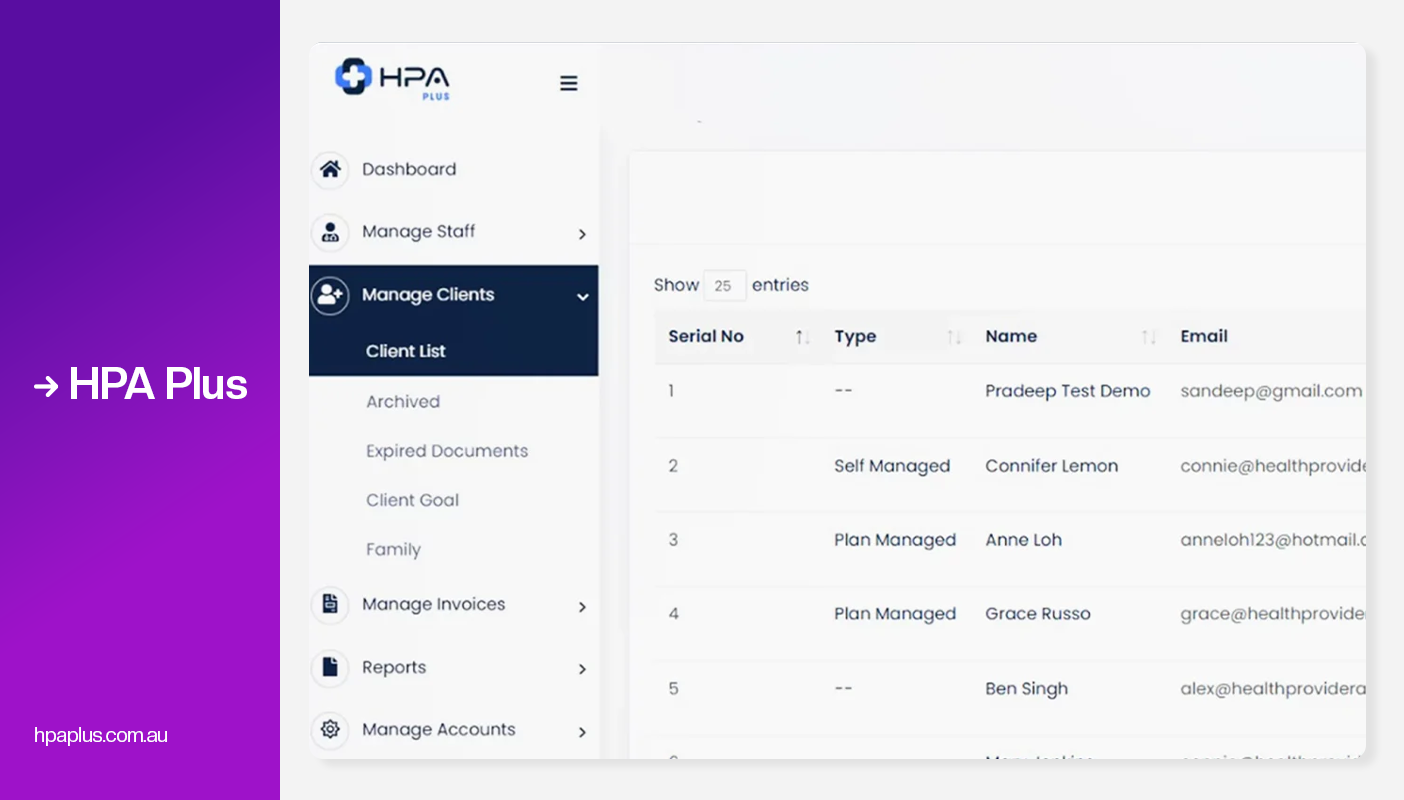Image resolution: width=1404 pixels, height=800 pixels.
Task: Expand the Manage Invoices chevron
Action: tap(582, 607)
